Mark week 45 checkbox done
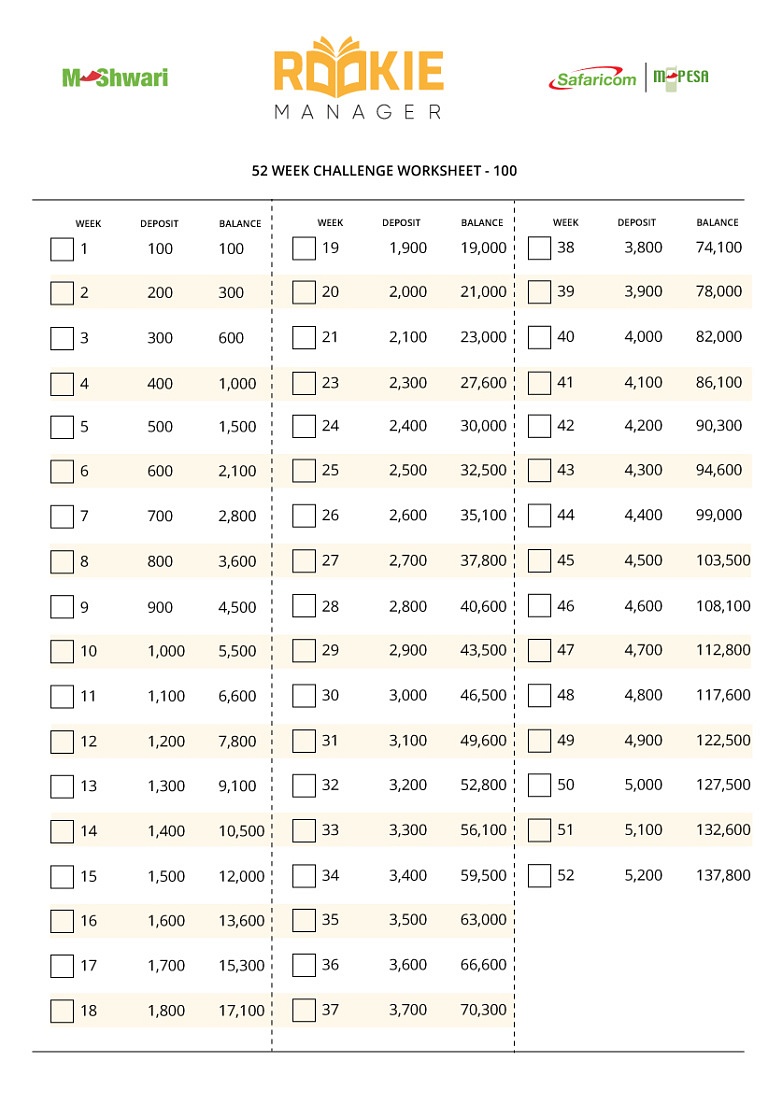This screenshot has width=768, height=1104. point(539,561)
